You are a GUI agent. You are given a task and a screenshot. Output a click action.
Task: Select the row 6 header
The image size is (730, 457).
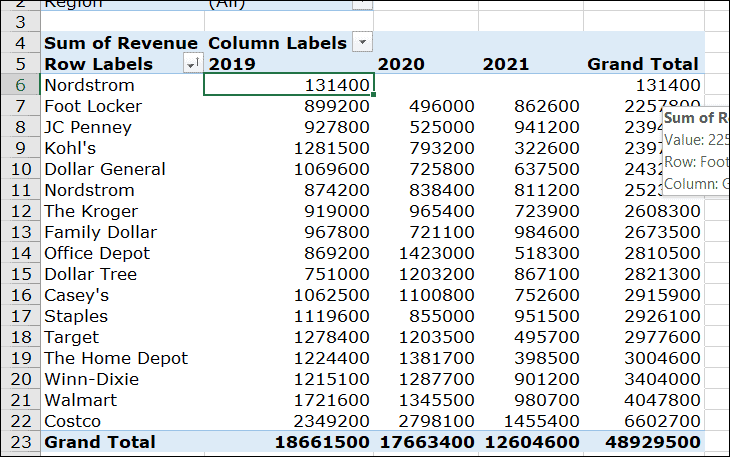(20, 85)
